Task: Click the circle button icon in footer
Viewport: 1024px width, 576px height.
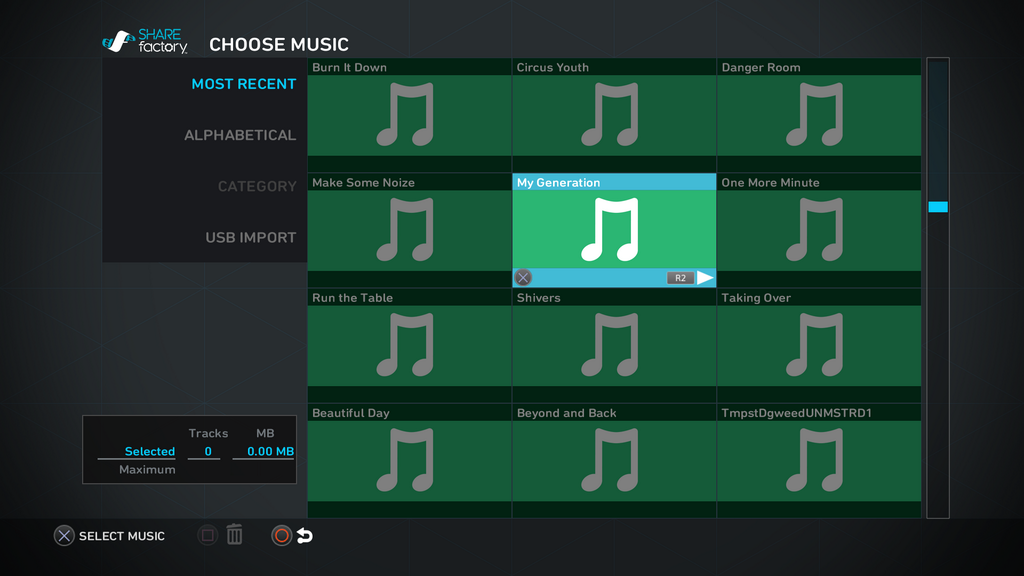Action: [x=282, y=536]
